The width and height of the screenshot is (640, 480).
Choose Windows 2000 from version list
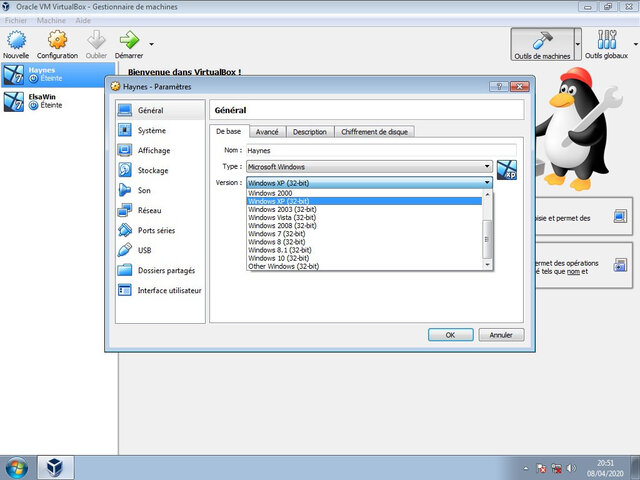[364, 193]
